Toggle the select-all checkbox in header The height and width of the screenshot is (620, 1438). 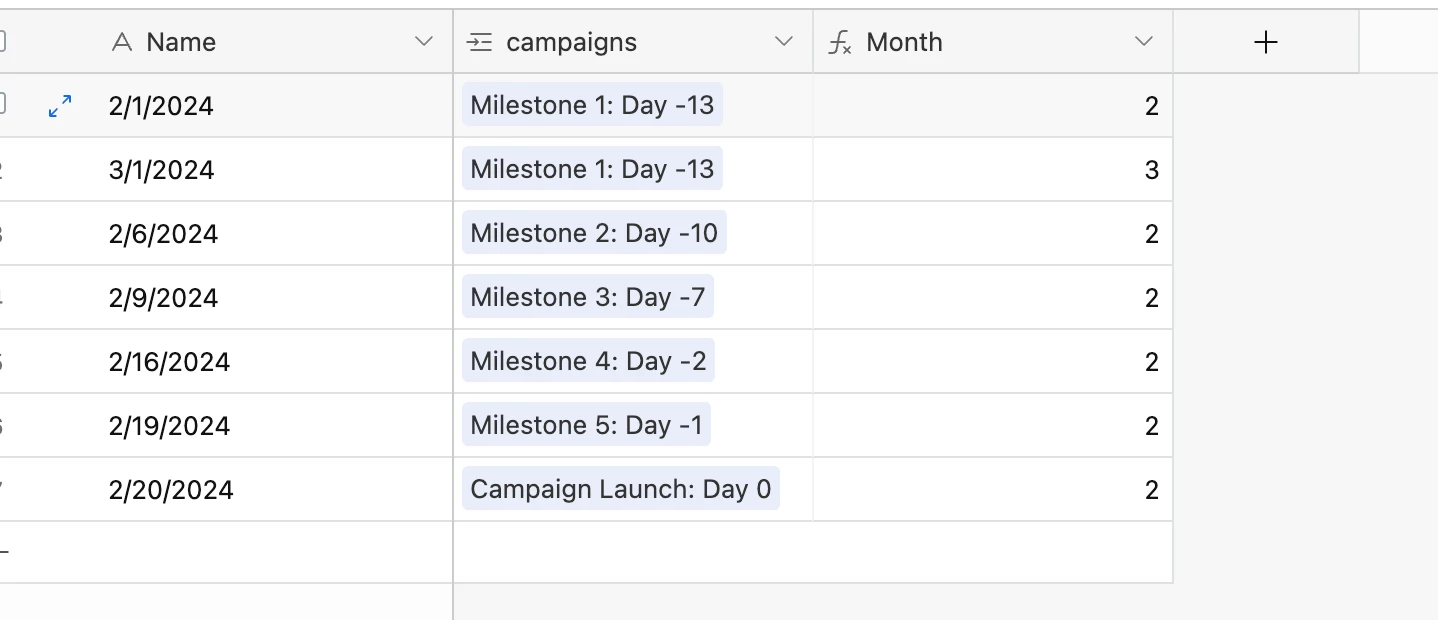tap(2, 42)
